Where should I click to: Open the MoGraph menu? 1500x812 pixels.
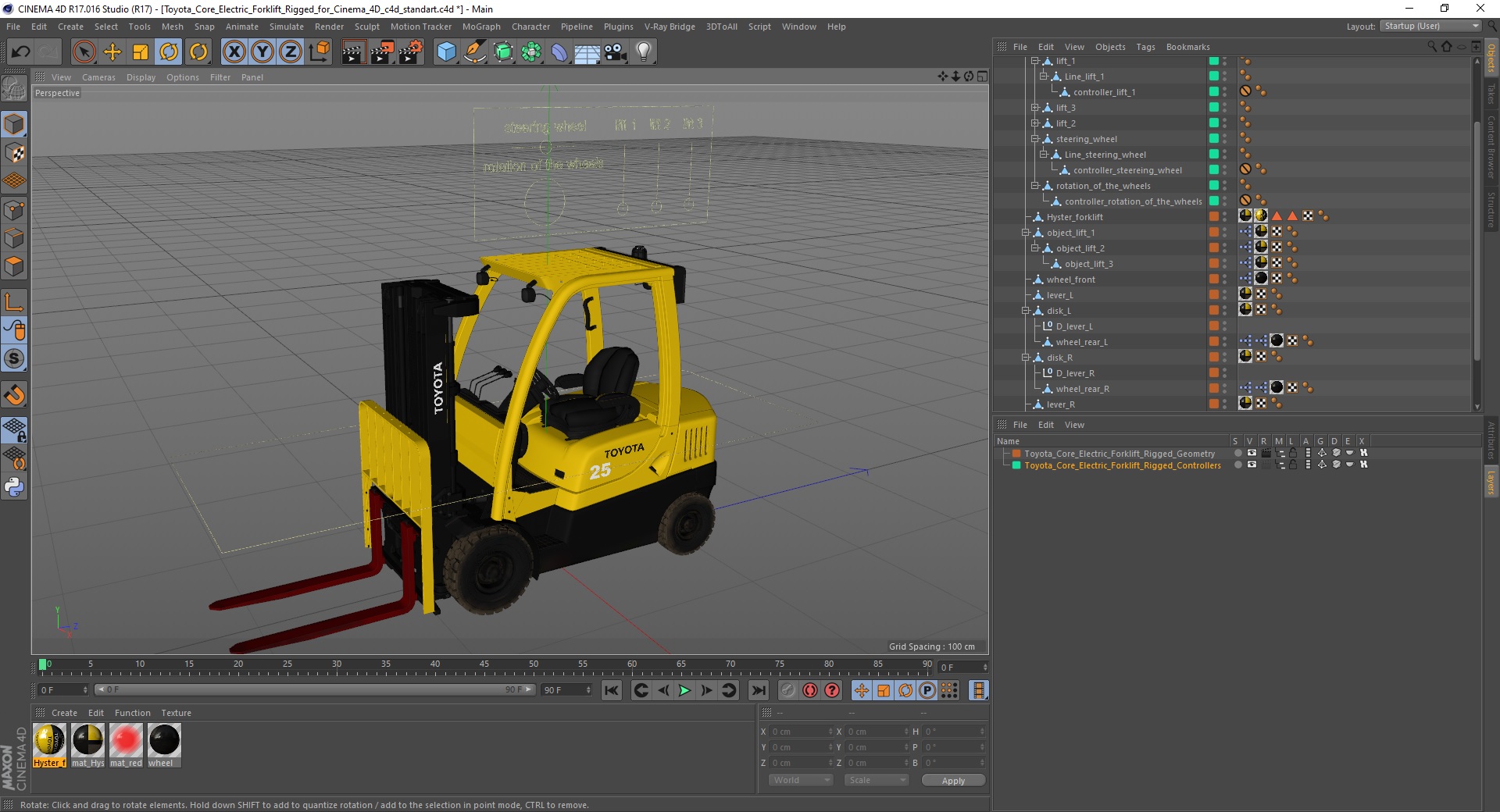tap(481, 27)
